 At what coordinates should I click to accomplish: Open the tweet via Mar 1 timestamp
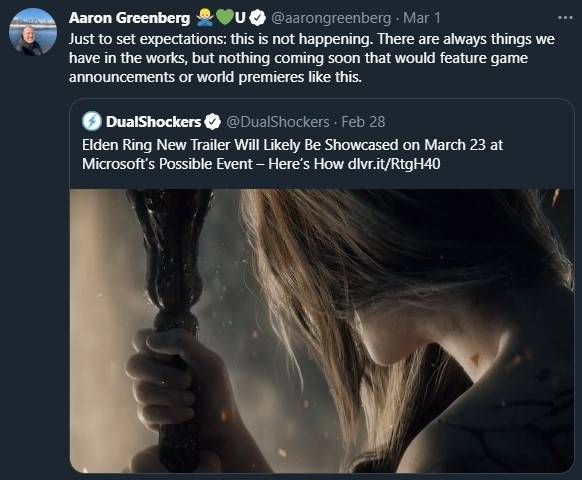pyautogui.click(x=422, y=18)
